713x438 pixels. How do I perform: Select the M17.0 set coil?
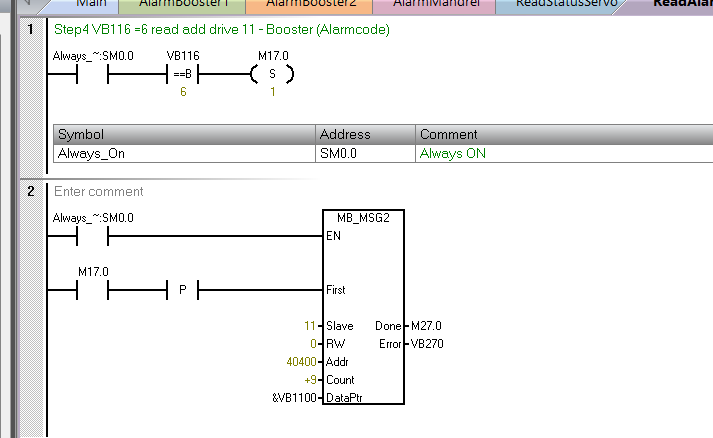tap(270, 75)
